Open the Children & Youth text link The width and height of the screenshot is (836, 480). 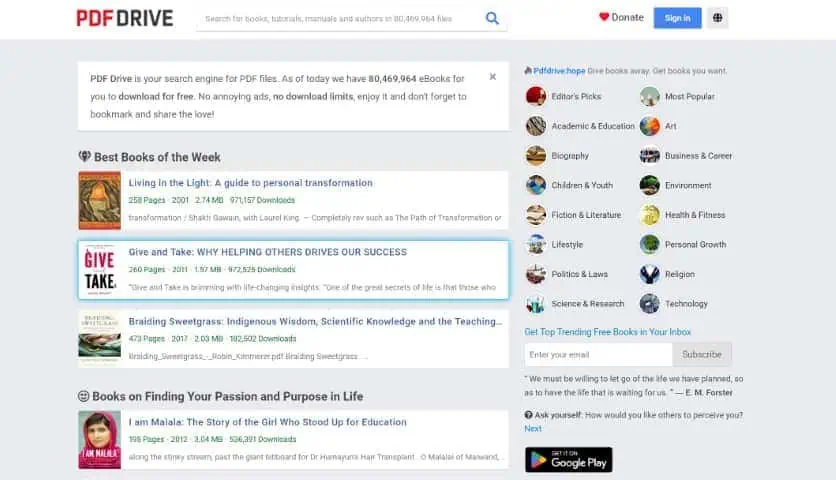pos(582,186)
